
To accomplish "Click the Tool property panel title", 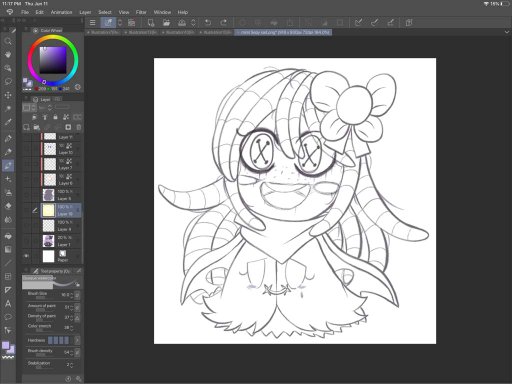I will coord(55,271).
